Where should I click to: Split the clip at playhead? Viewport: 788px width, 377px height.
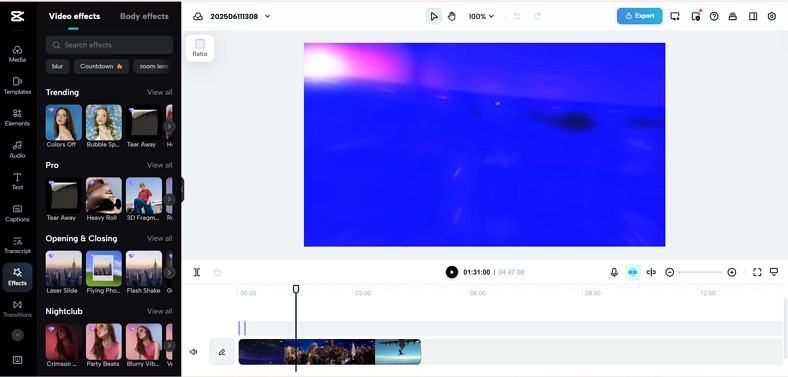(x=197, y=272)
